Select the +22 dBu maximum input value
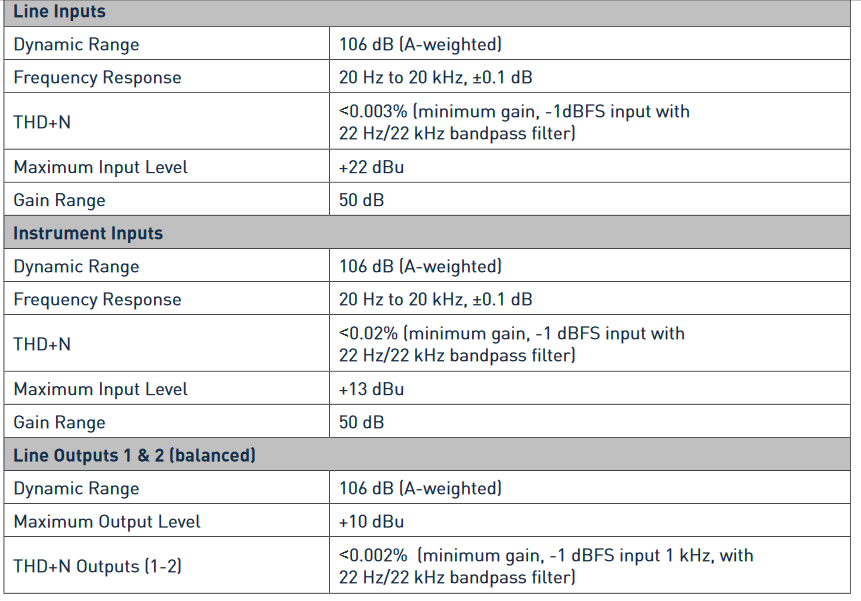Screen dimensions: 861x601 (x=371, y=167)
